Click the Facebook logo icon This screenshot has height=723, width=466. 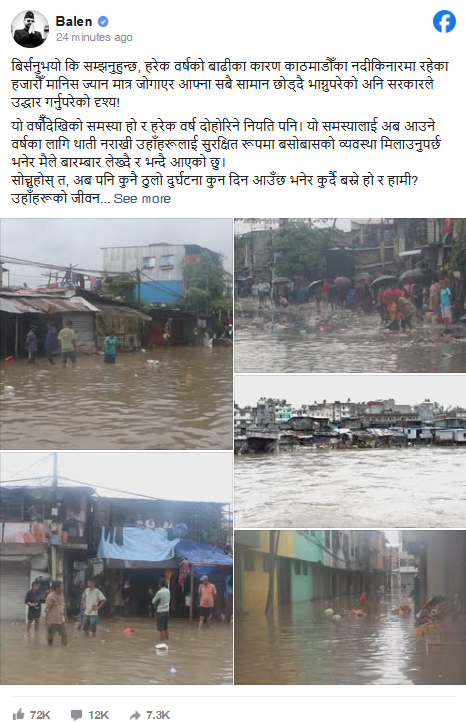pos(444,22)
